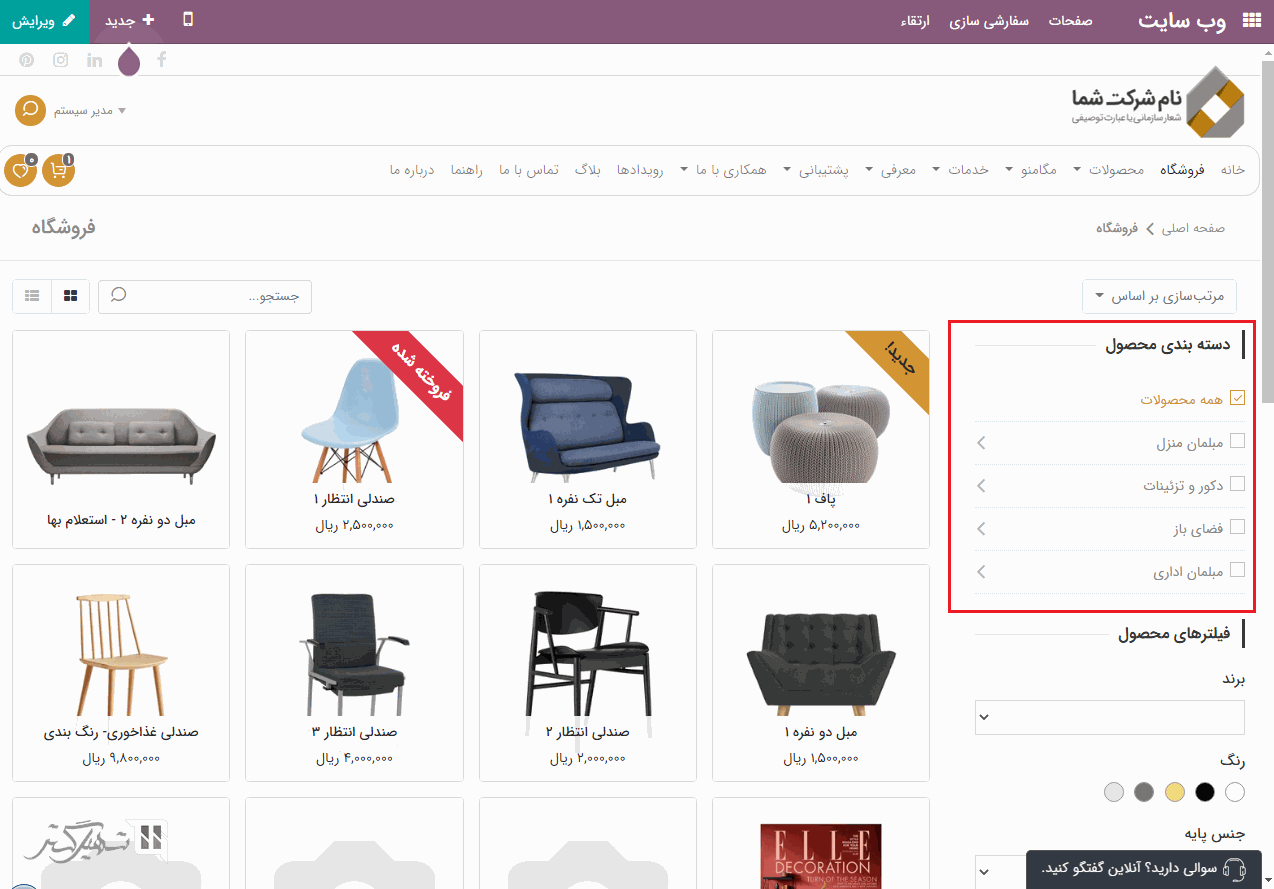This screenshot has height=889, width=1274.
Task: Check the مبلمان اداری category checkbox
Action: point(1237,571)
